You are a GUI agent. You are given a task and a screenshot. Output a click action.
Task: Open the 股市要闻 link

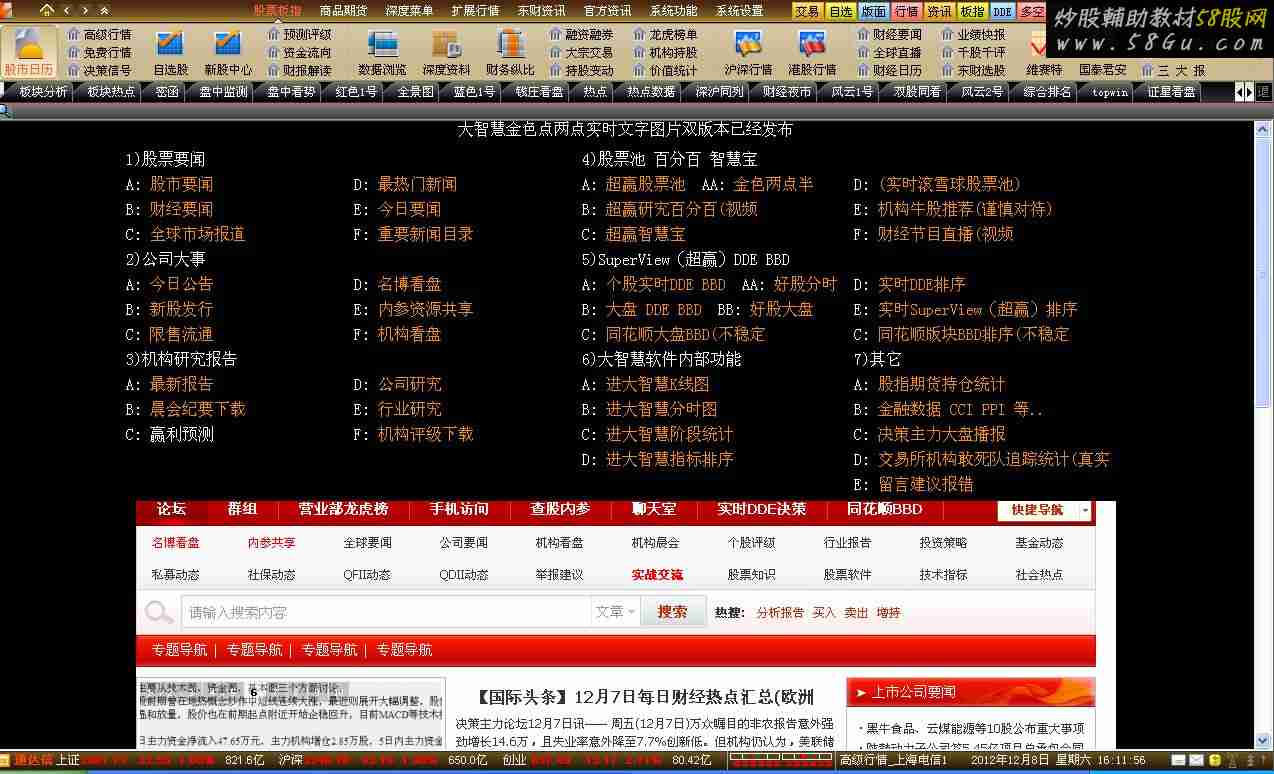pos(181,184)
